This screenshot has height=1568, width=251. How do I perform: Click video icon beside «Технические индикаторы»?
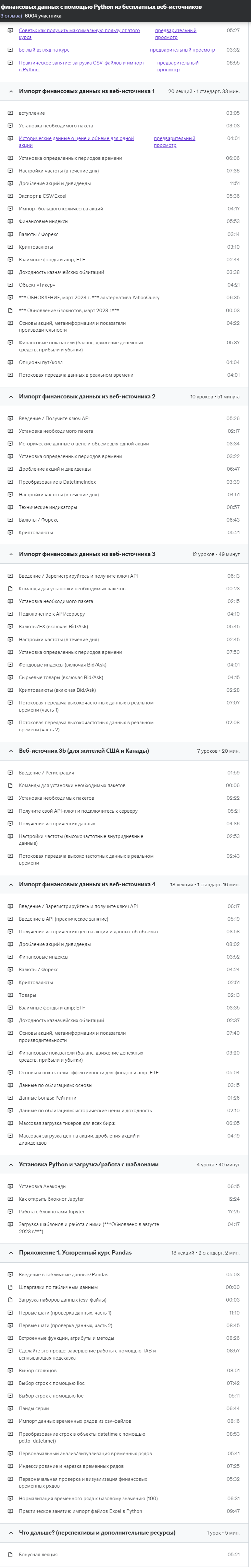pos(10,507)
